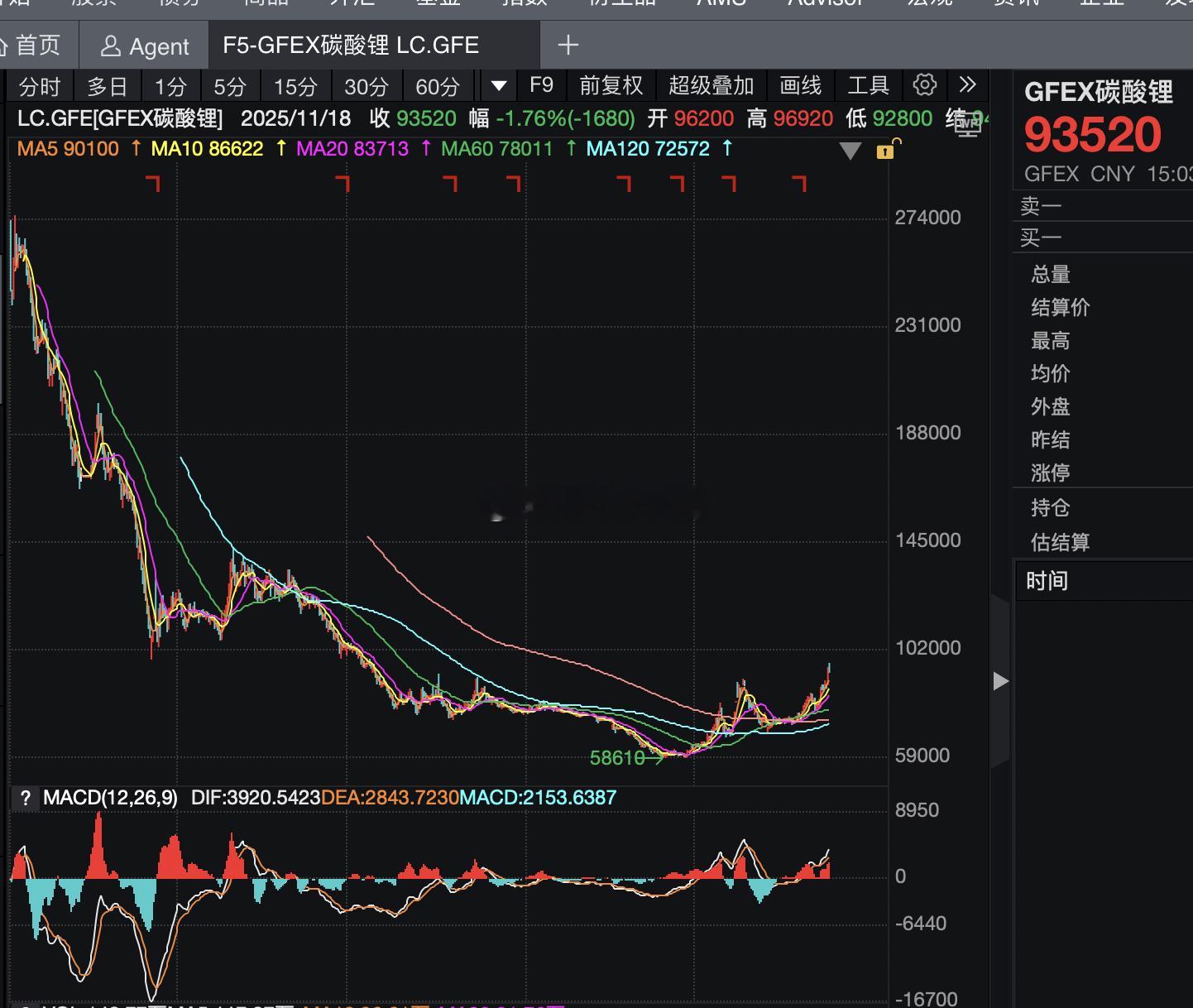Image resolution: width=1193 pixels, height=1008 pixels.
Task: Open the period dropdown arrow beside 60分
Action: pos(497,85)
